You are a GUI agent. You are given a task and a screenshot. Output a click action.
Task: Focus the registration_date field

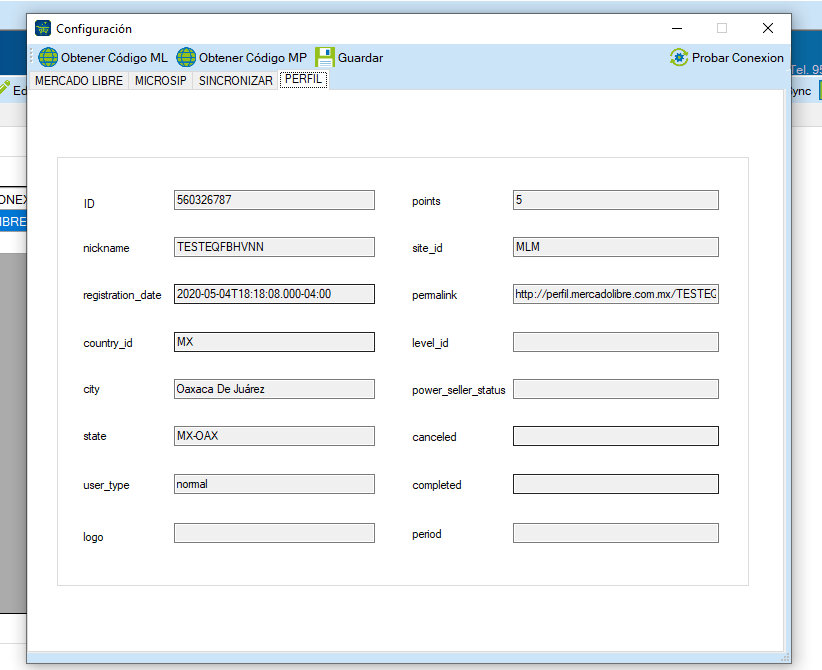[x=274, y=294]
